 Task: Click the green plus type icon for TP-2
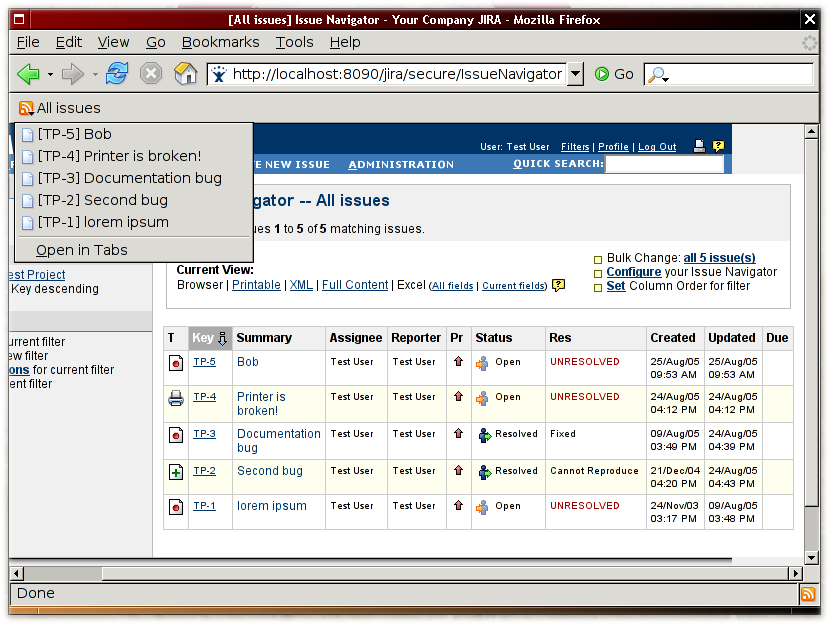click(x=176, y=472)
